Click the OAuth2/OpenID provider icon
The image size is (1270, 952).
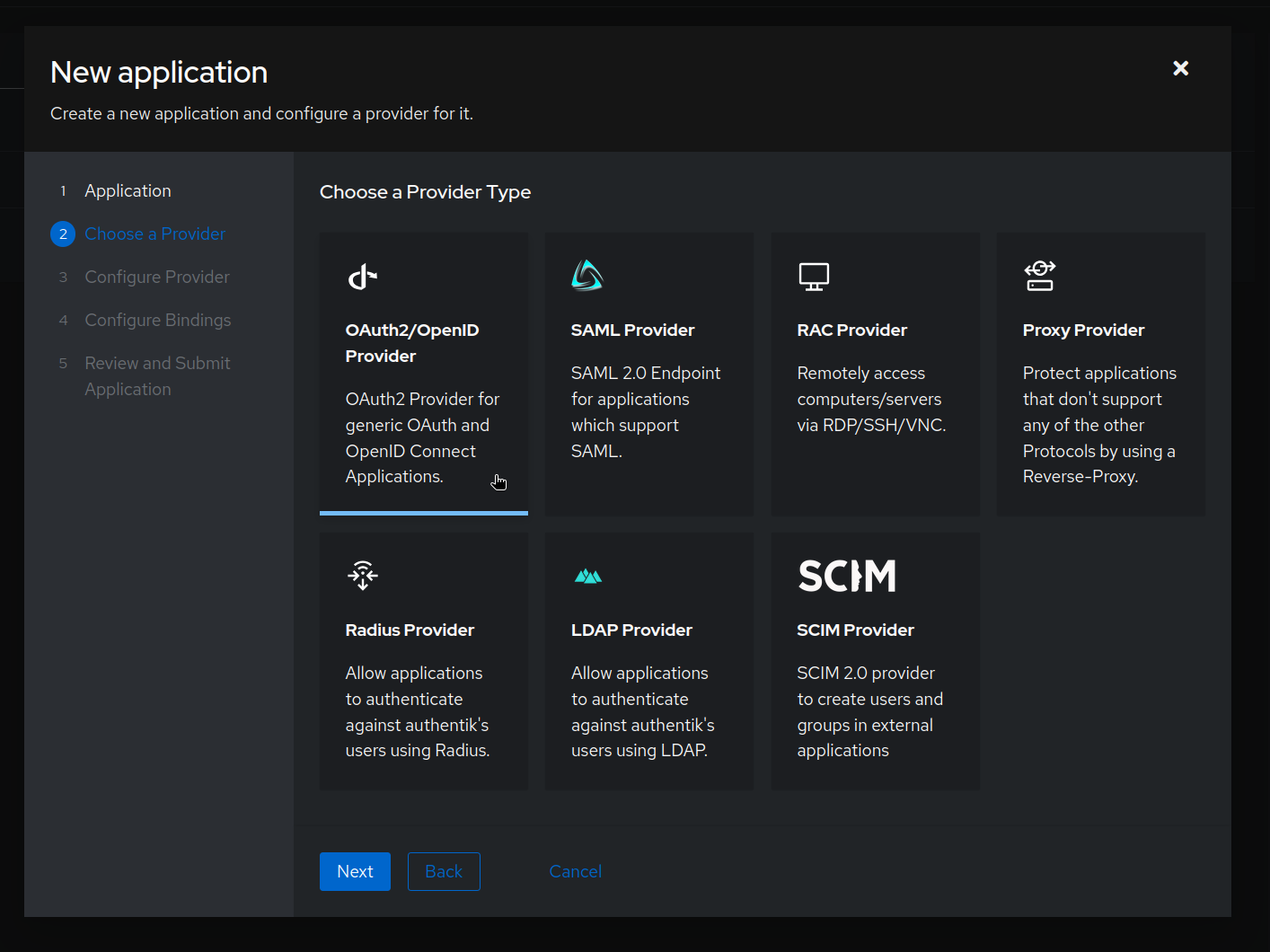pyautogui.click(x=363, y=277)
